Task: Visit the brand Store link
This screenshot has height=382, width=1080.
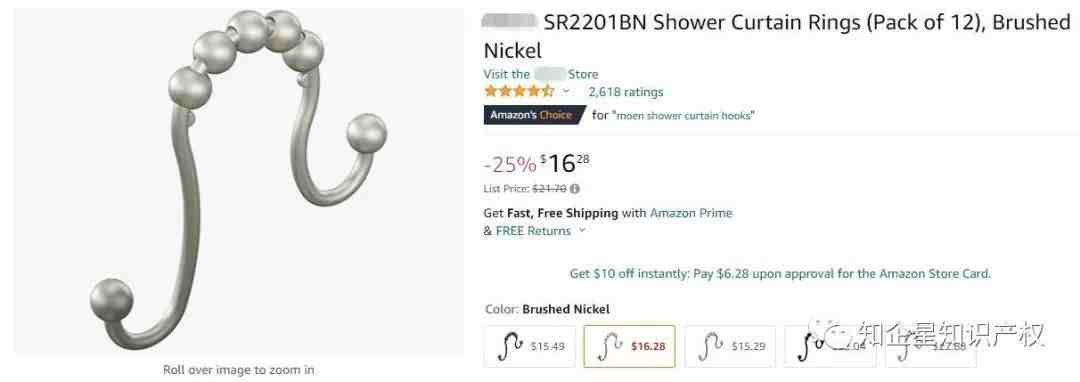Action: point(541,74)
